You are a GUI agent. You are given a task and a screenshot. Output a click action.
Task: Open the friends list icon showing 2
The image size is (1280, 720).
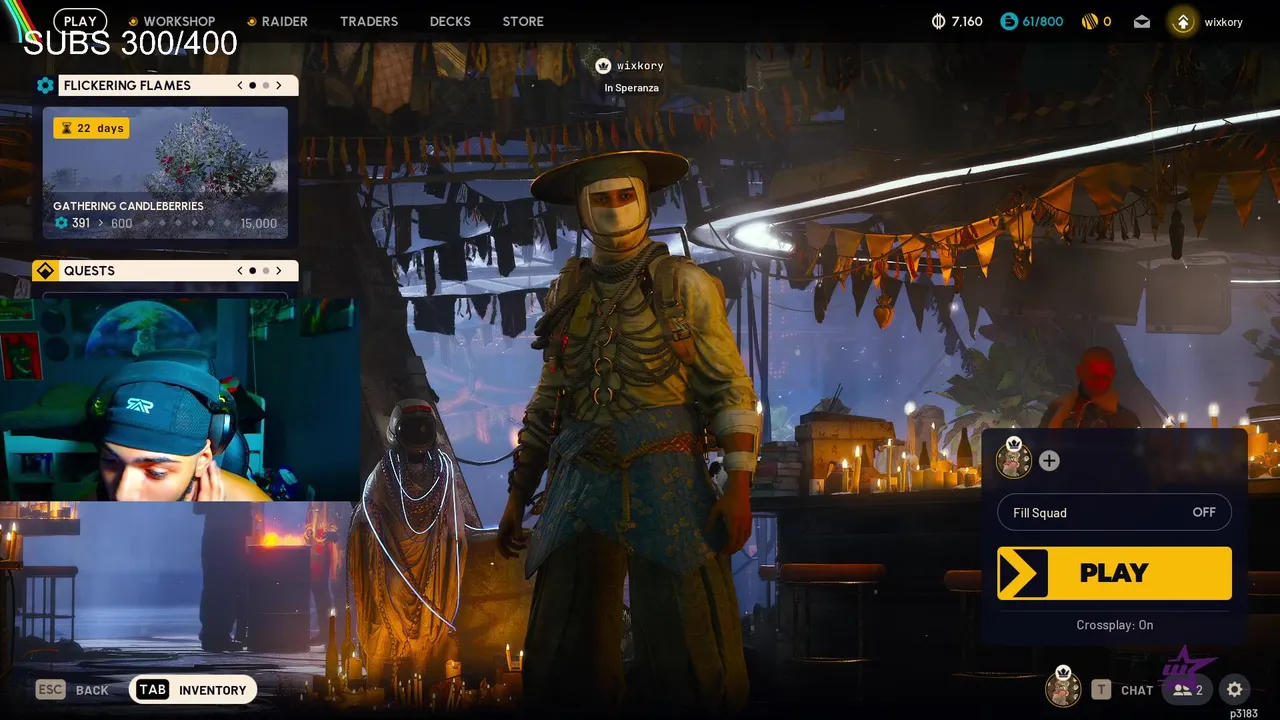(1188, 690)
